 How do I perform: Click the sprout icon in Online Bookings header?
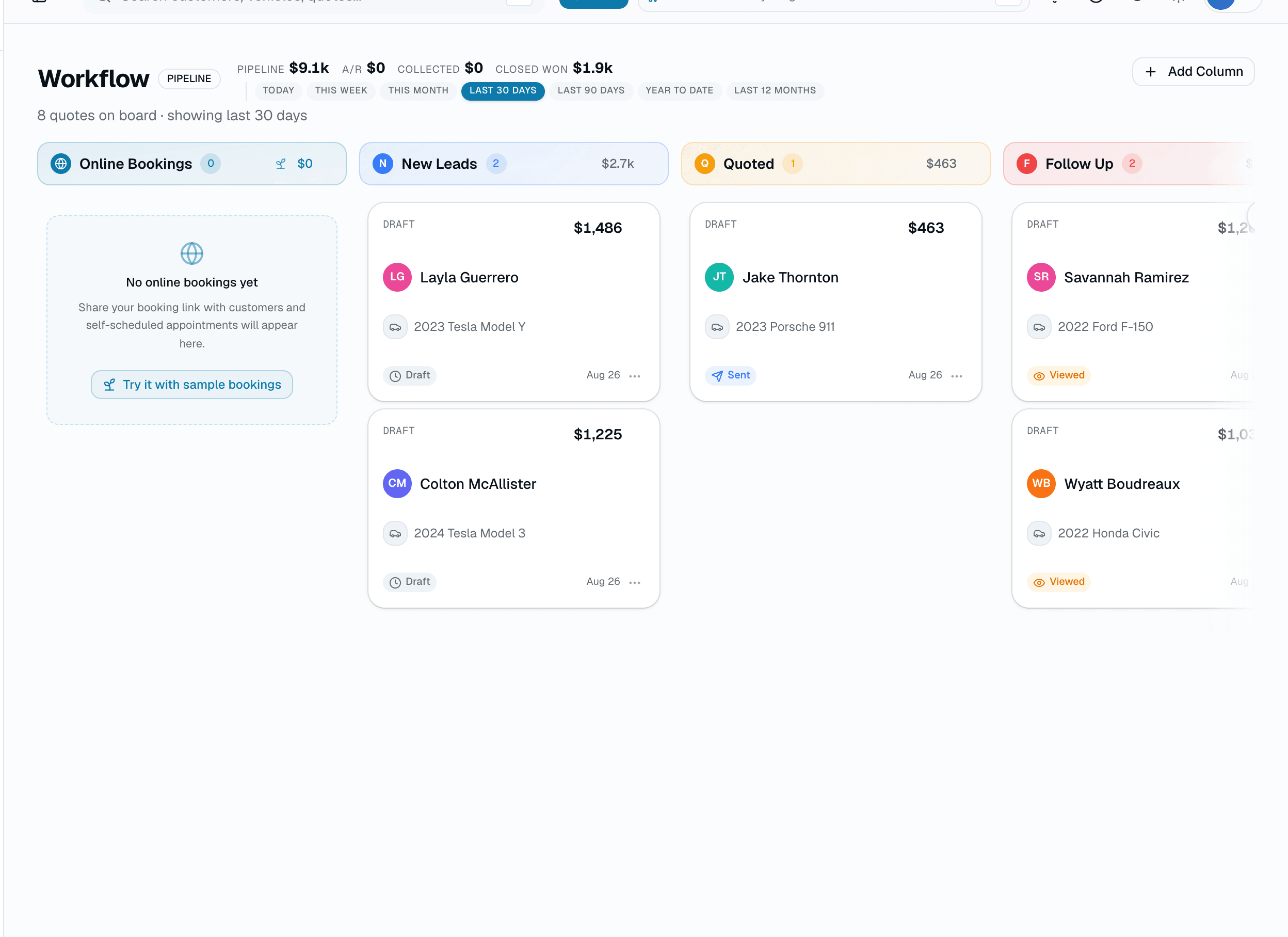[281, 164]
